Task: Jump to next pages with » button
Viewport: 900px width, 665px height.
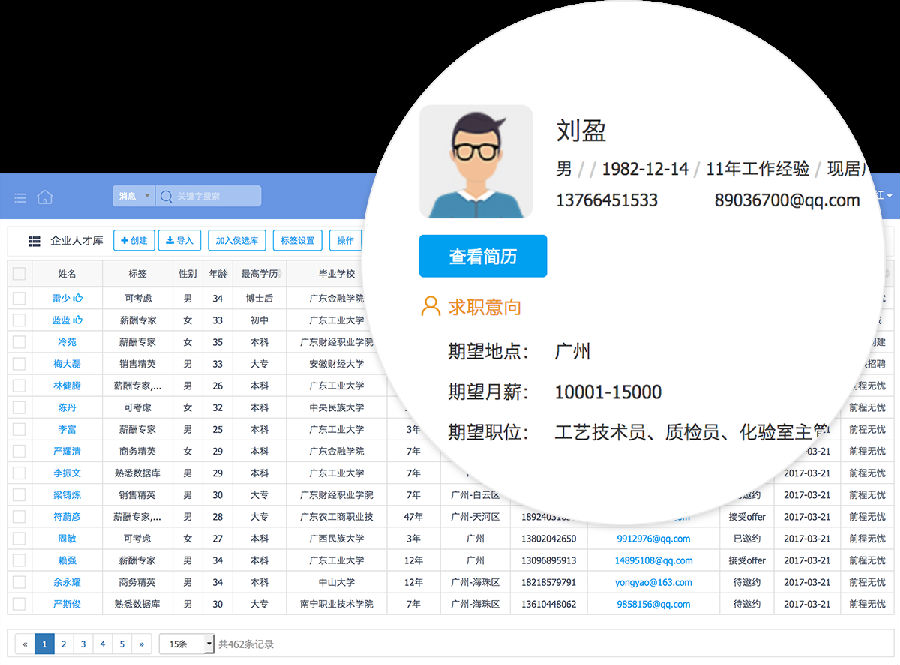Action: 142,644
